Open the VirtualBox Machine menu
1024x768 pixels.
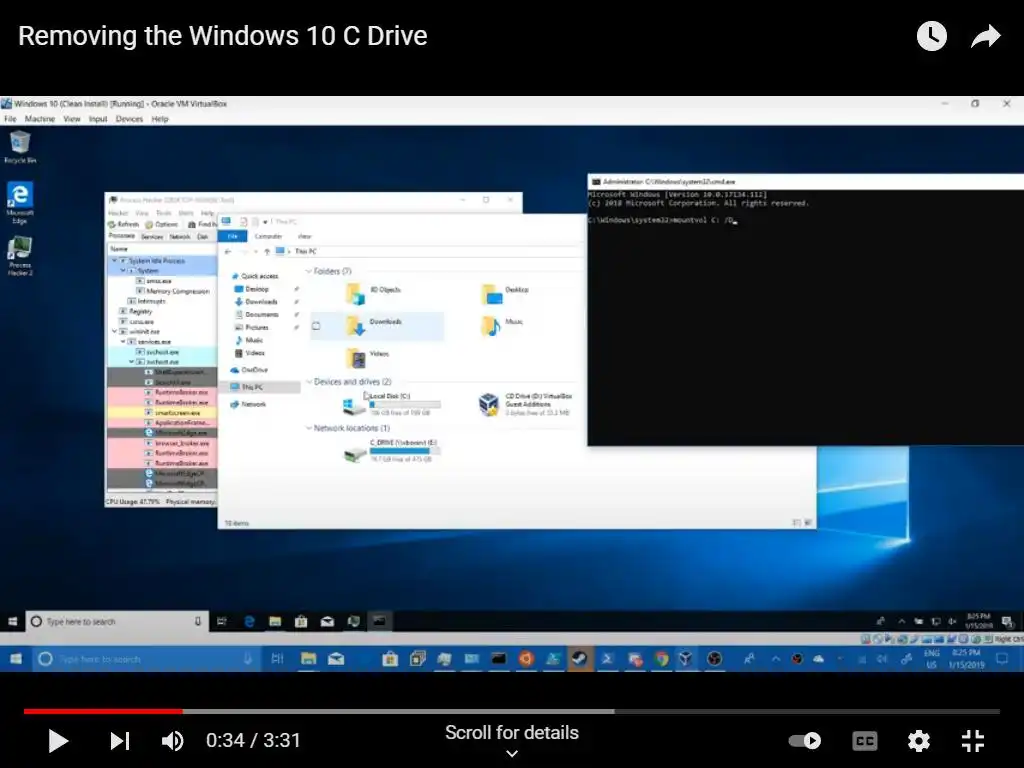point(40,119)
